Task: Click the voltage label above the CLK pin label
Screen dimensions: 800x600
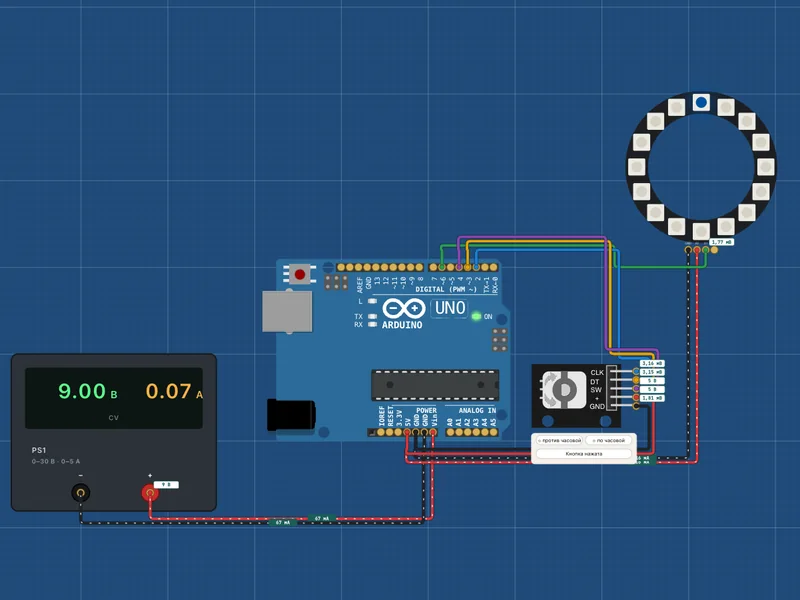Action: (652, 363)
